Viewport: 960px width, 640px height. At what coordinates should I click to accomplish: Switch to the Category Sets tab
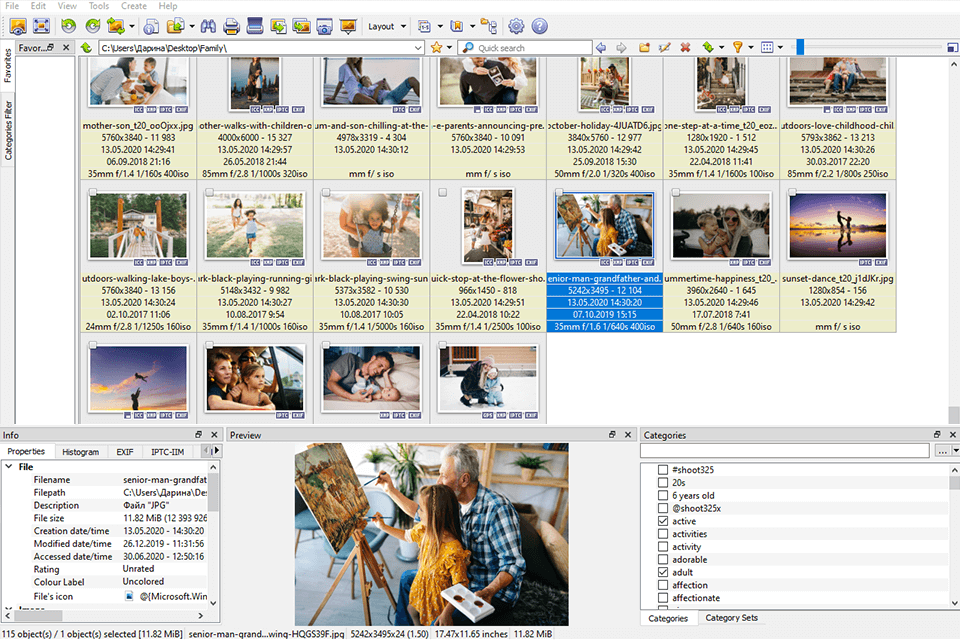tap(731, 618)
